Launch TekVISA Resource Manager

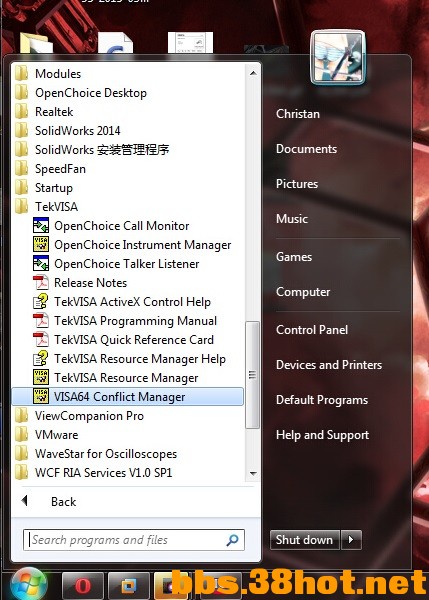[128, 378]
